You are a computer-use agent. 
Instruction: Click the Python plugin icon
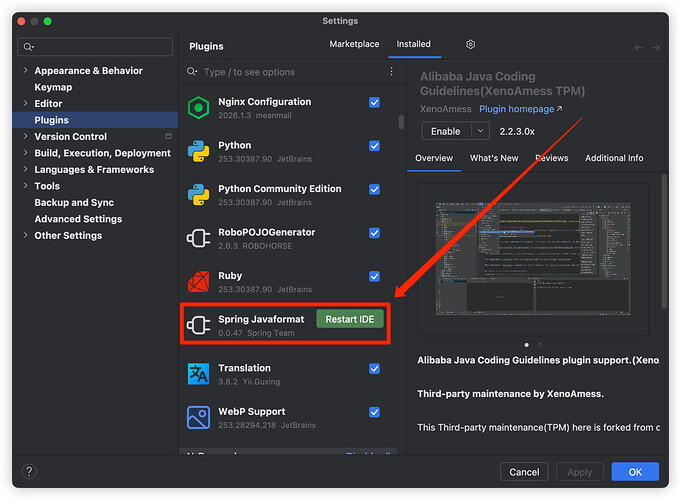point(198,152)
